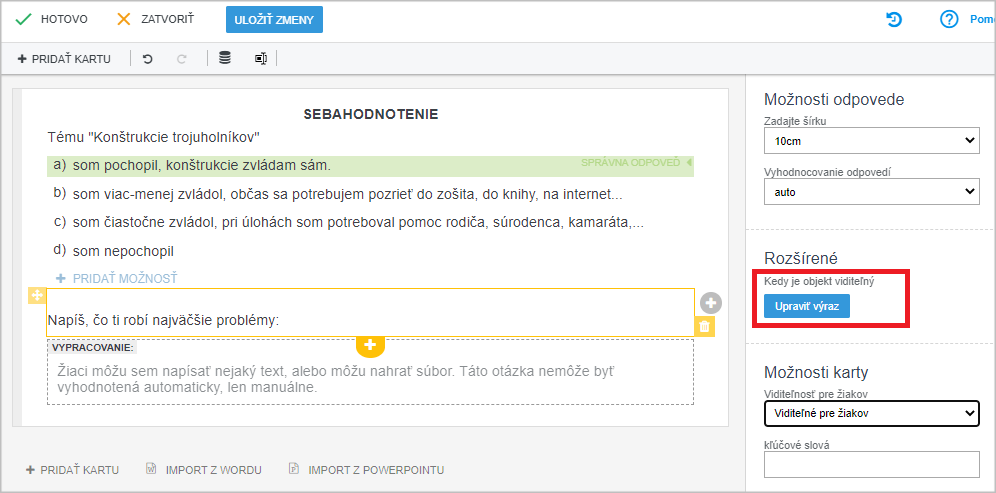Open Viditeľné pre žiakov dropdown
The image size is (996, 493).
click(872, 414)
